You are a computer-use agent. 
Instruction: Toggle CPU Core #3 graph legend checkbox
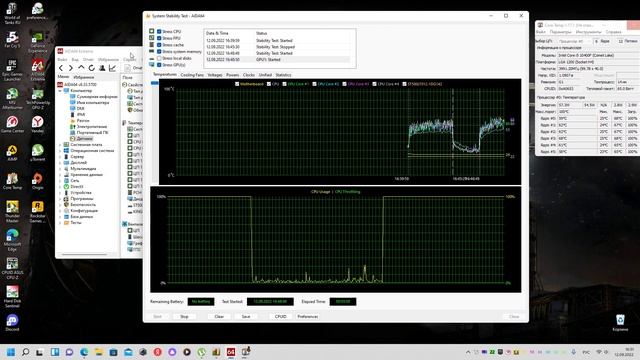coord(344,84)
